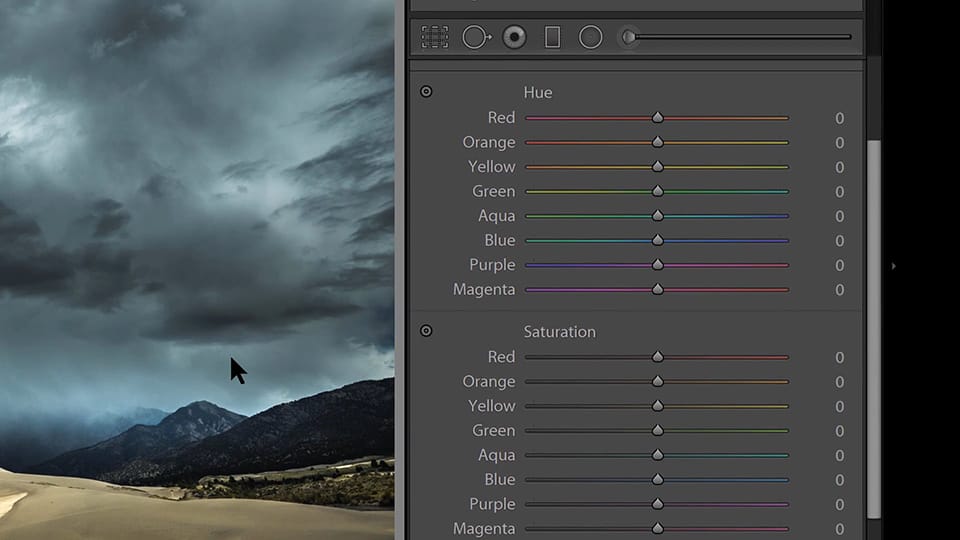Click the Saturation Magenta label
The image size is (960, 540).
484,528
